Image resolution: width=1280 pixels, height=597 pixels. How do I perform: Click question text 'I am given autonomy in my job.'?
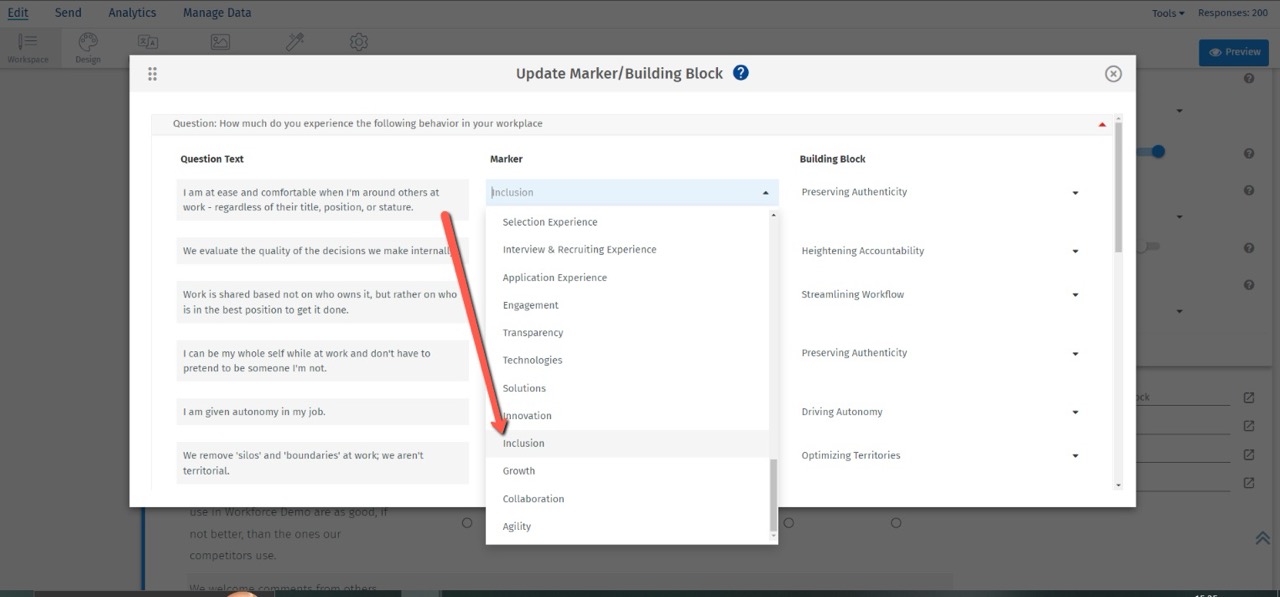click(323, 412)
